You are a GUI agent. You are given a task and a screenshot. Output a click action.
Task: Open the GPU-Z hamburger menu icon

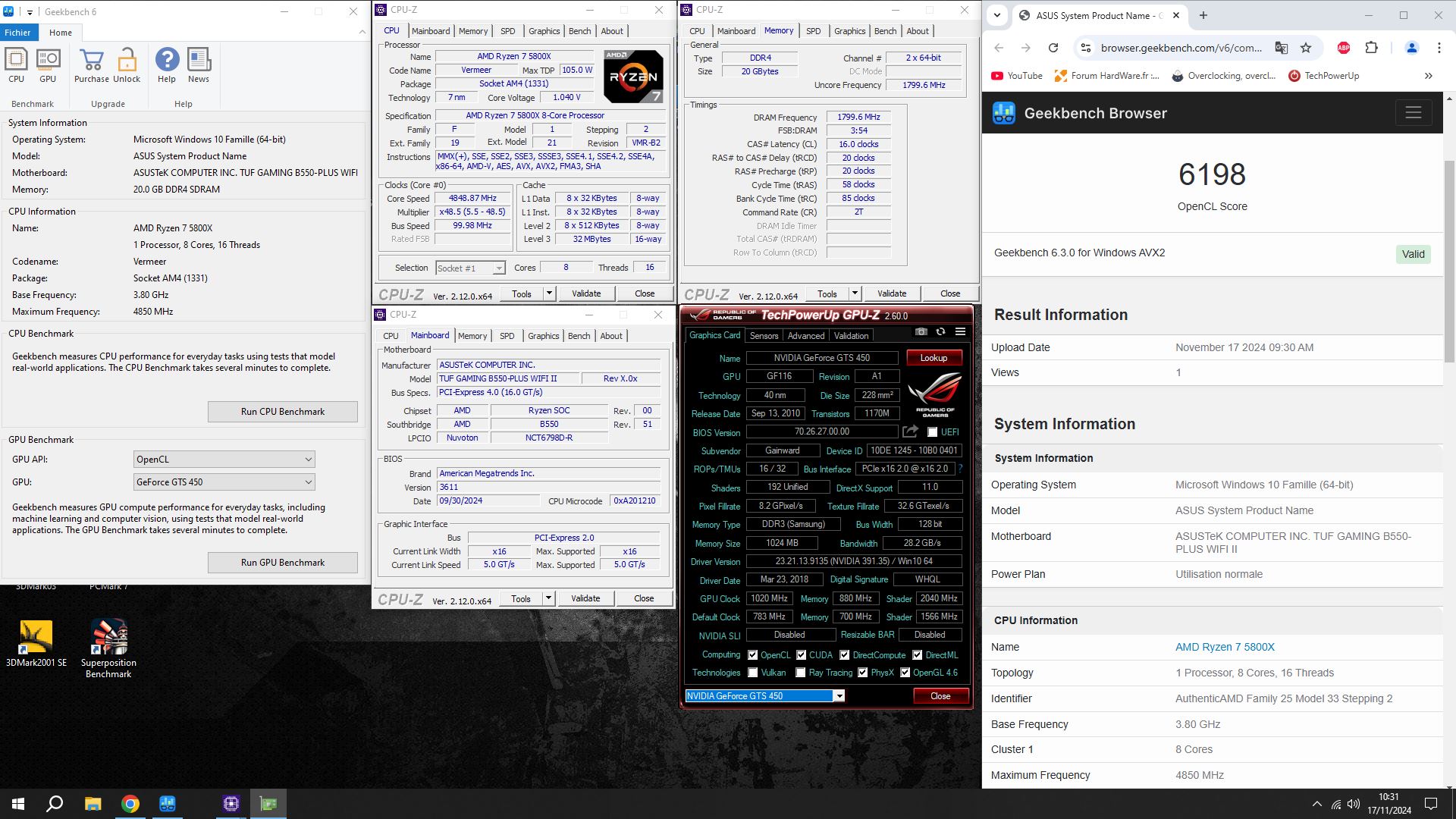point(960,332)
